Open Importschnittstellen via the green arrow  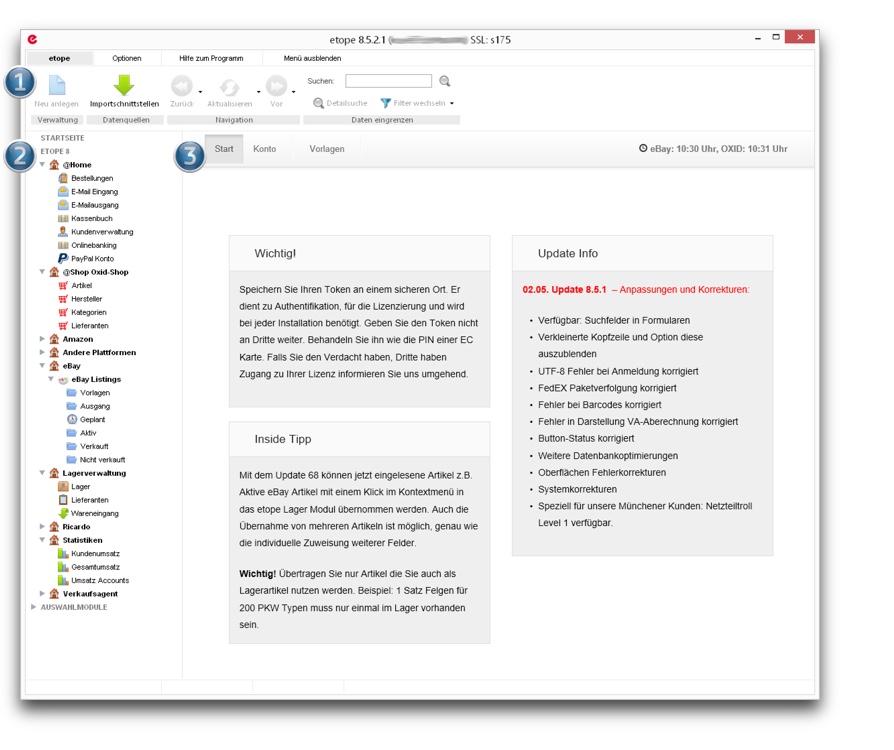124,86
